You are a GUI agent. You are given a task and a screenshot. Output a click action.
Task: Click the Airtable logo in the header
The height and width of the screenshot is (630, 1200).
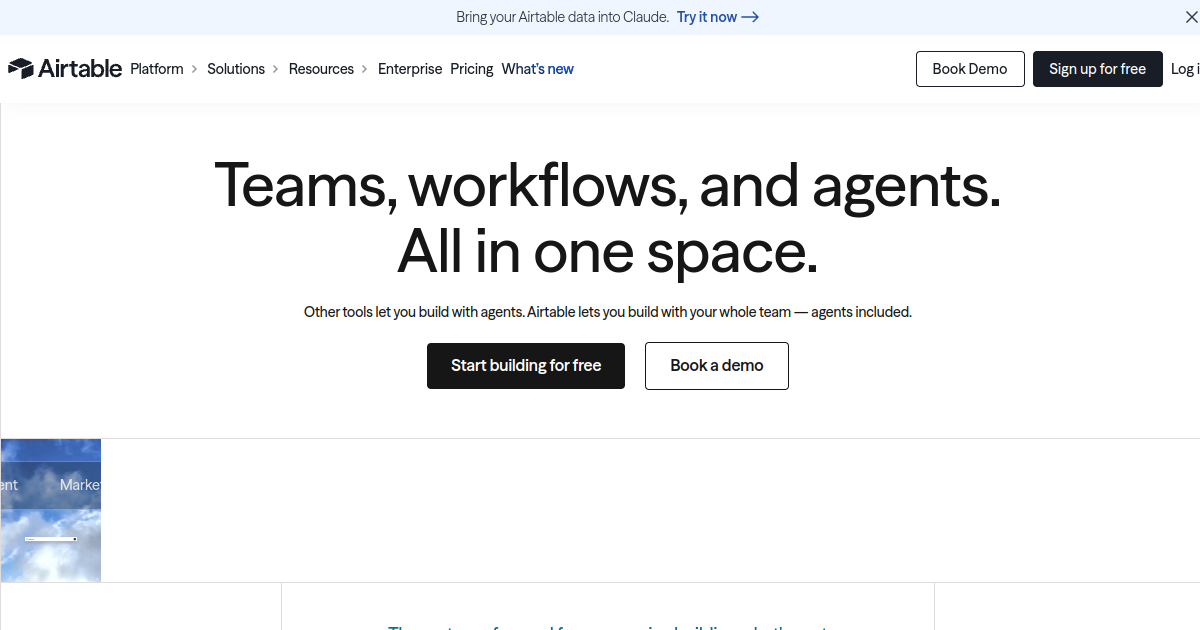point(65,69)
